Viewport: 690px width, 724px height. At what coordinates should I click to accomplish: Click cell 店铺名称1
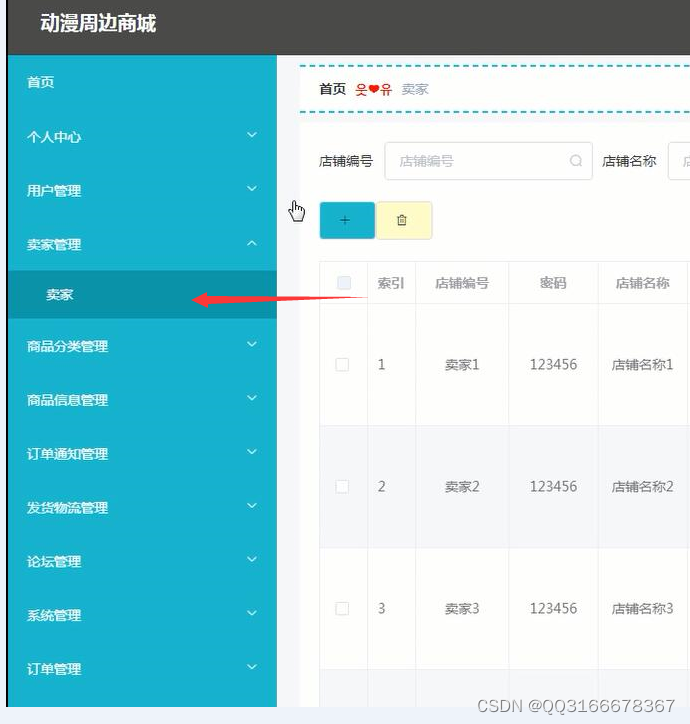tap(642, 365)
